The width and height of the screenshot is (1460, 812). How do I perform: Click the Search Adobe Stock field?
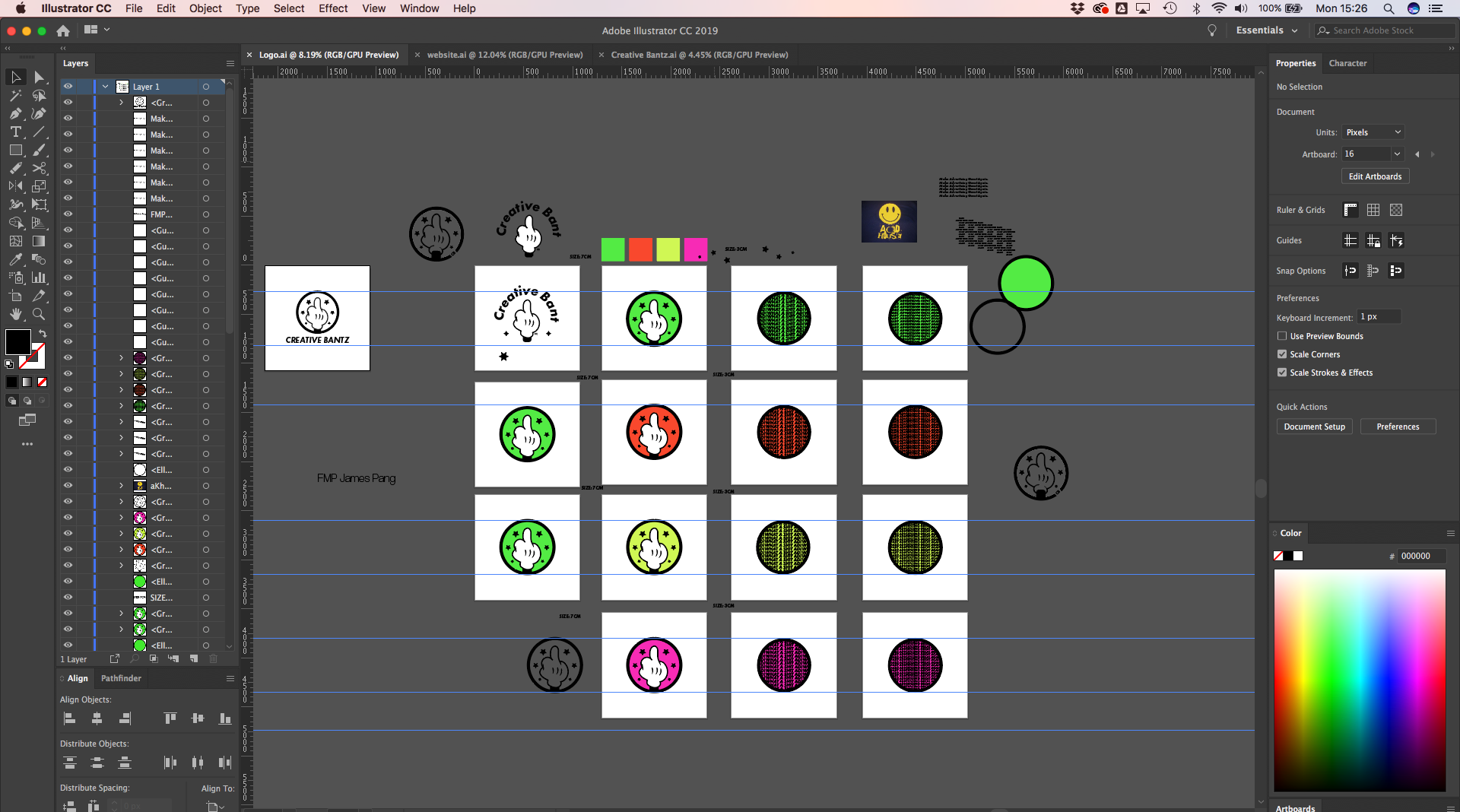click(1385, 30)
